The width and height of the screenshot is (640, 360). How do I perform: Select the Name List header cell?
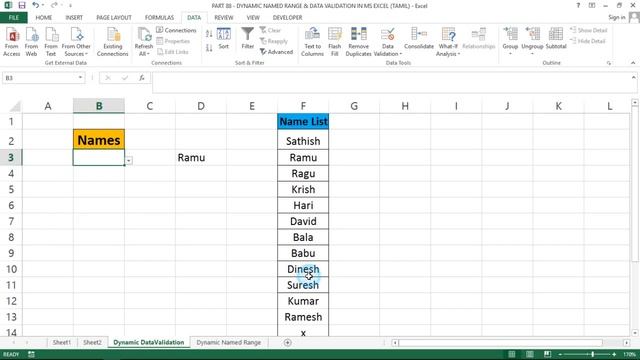tap(303, 121)
